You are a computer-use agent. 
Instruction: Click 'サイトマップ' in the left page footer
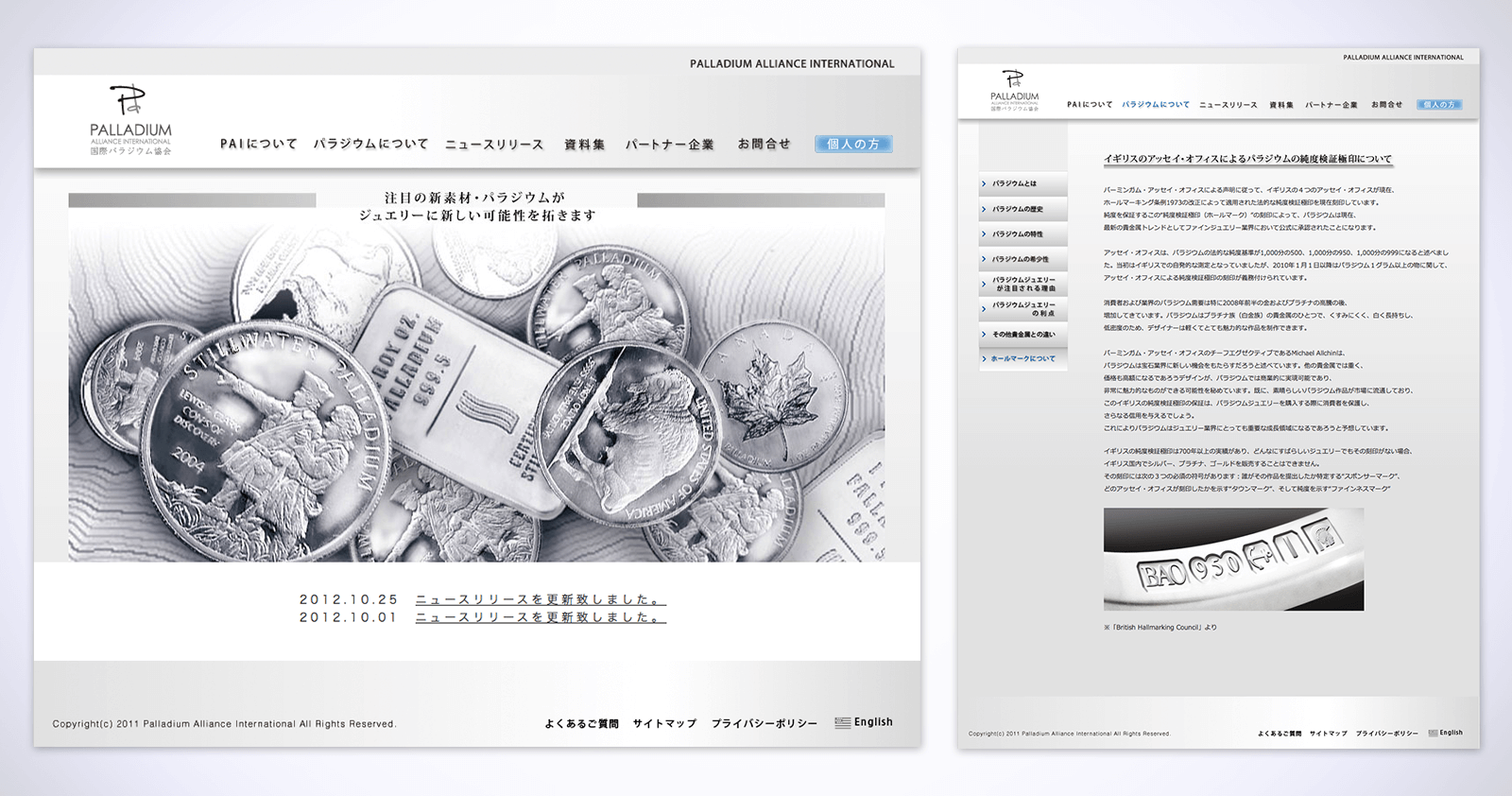click(664, 723)
